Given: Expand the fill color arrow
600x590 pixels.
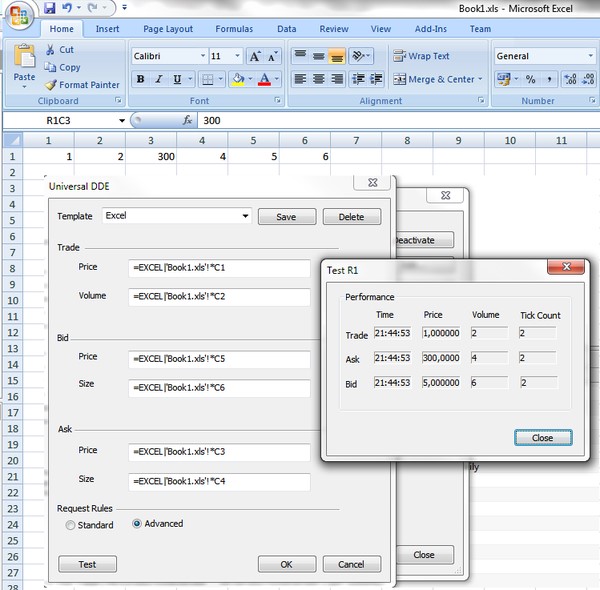Looking at the screenshot, I should click(x=250, y=79).
